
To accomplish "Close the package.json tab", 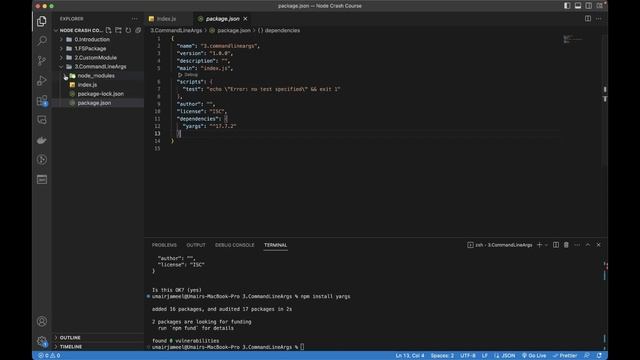I will [x=245, y=19].
